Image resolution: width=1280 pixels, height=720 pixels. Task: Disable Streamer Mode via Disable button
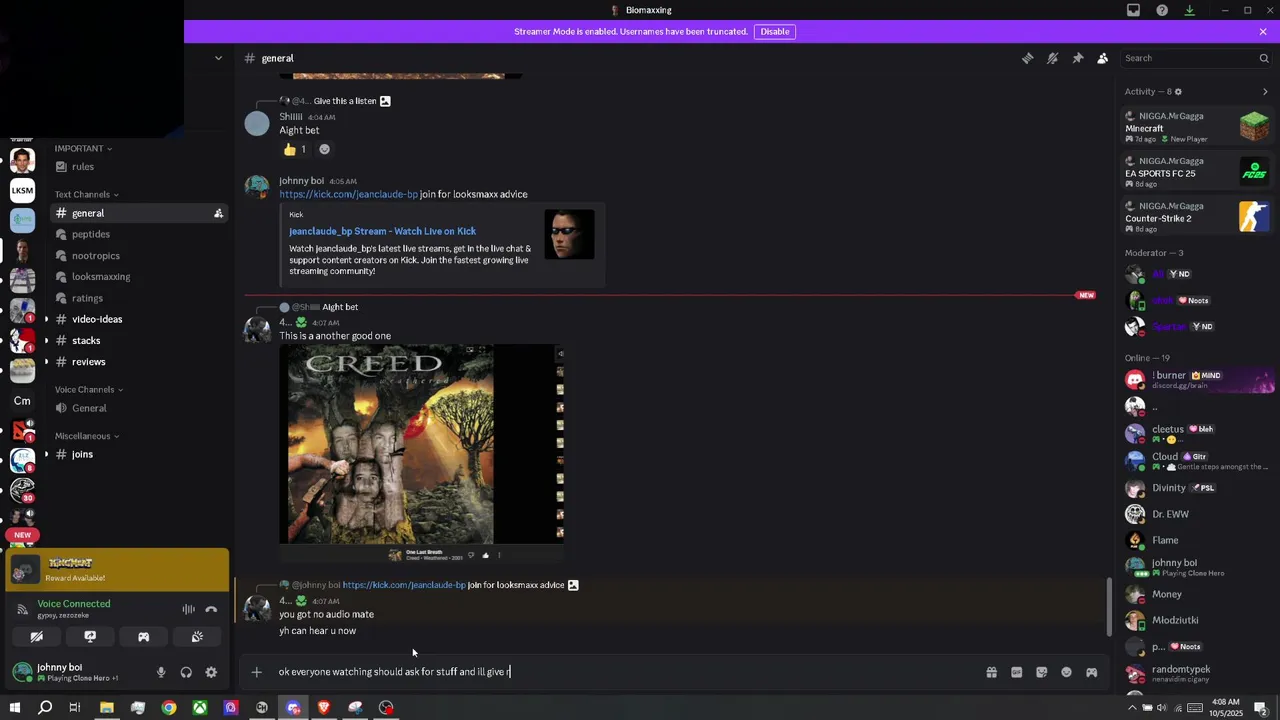(x=775, y=31)
